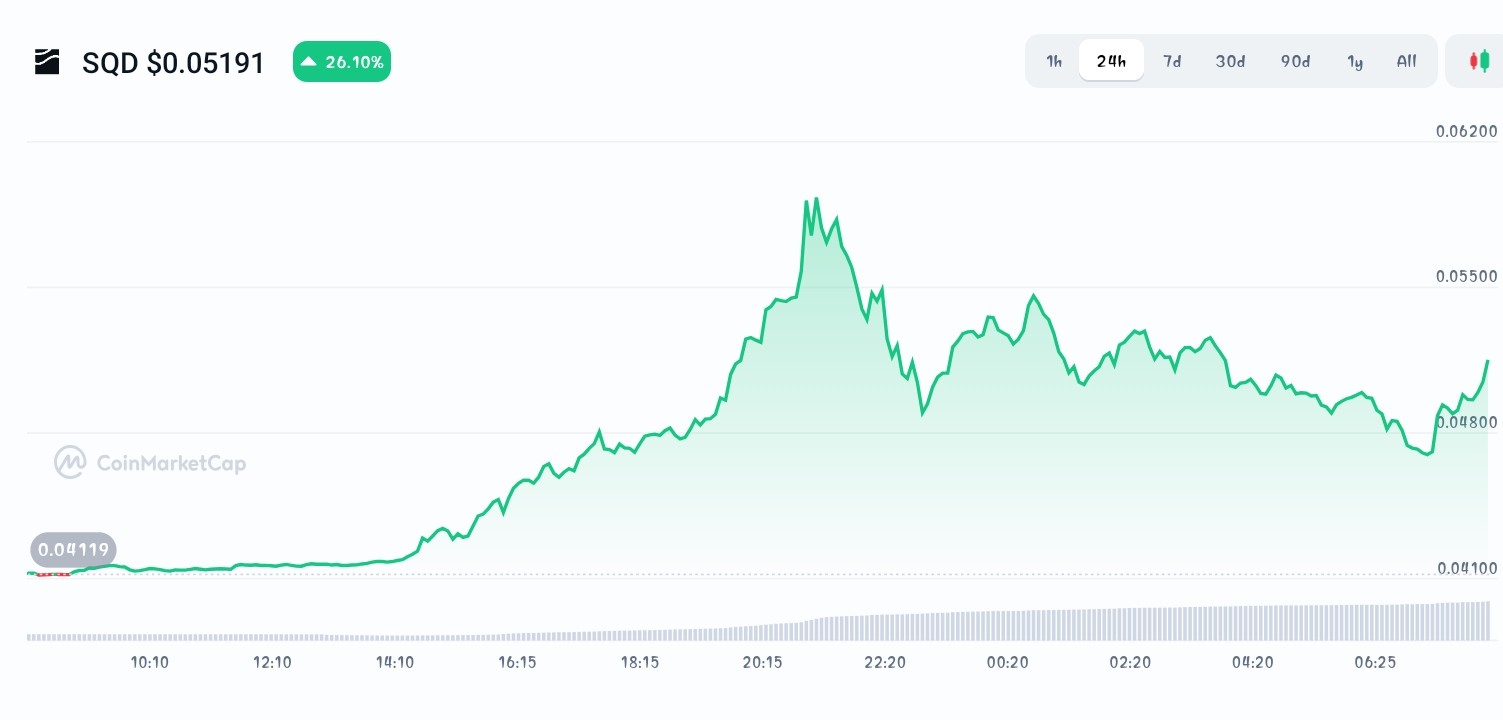1503x720 pixels.
Task: Click the 0.06200 price axis label
Action: point(1465,131)
